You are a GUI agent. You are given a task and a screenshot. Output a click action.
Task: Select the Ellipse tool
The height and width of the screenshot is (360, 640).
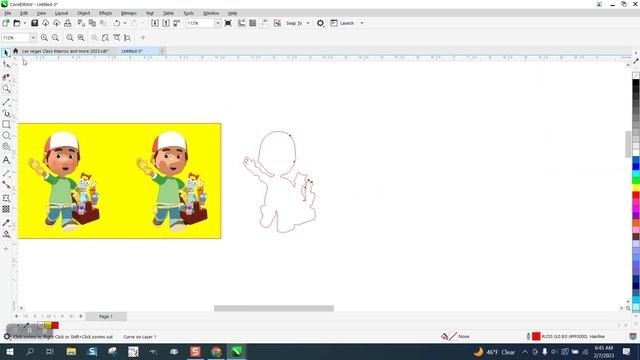click(6, 135)
